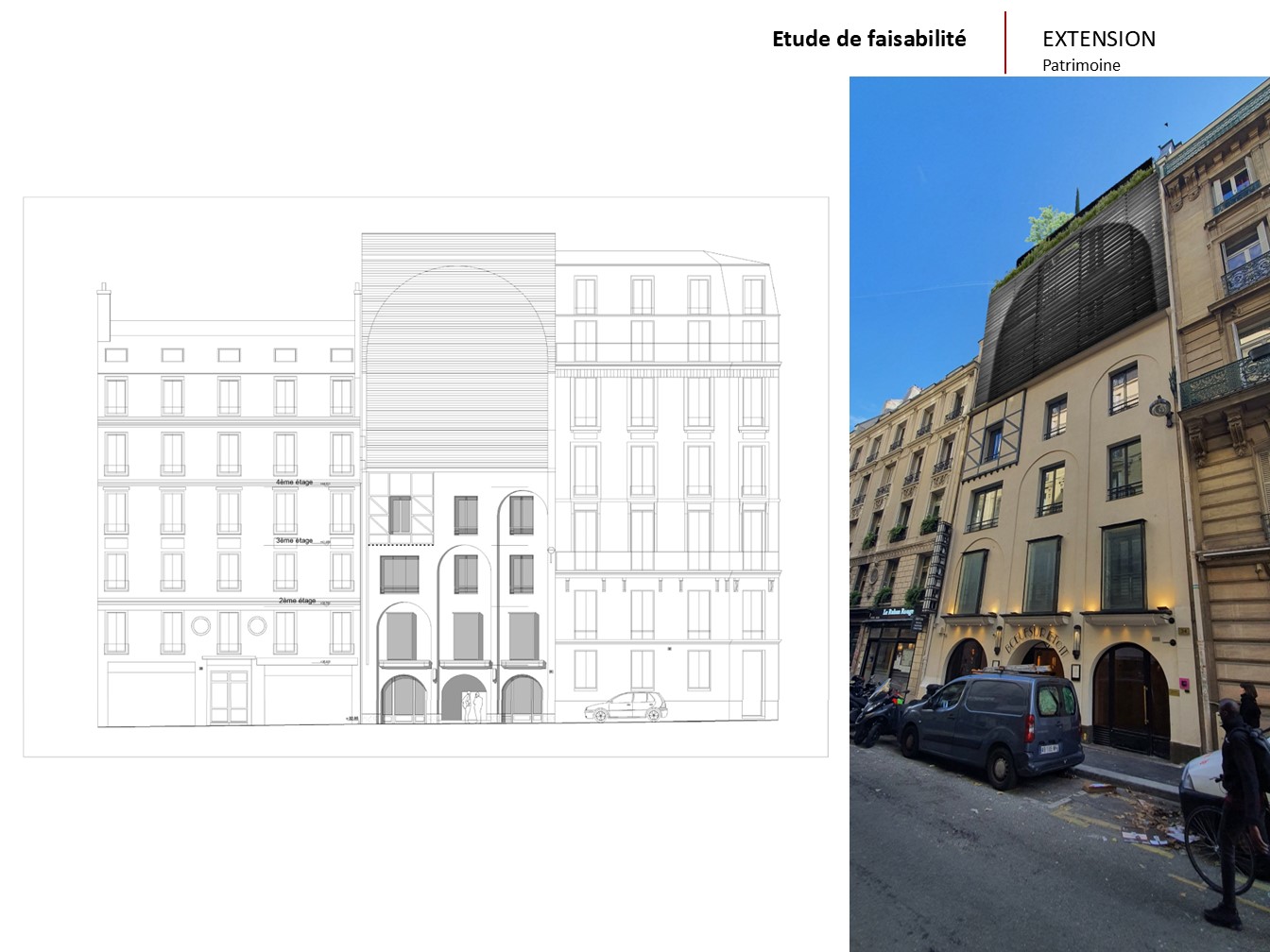Select the red vertical divider line

[x=1005, y=42]
